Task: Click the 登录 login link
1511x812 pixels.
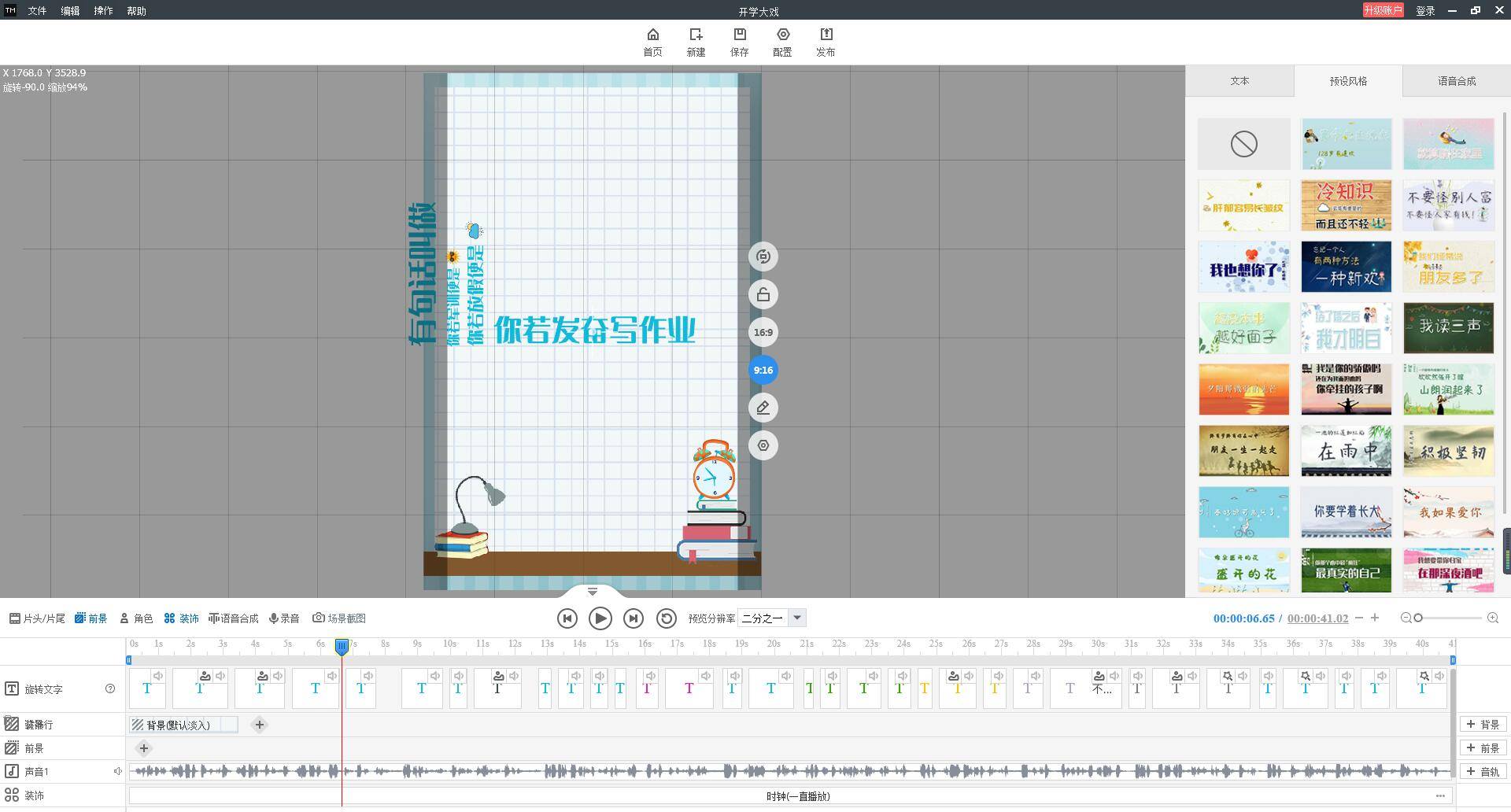Action: click(1425, 11)
